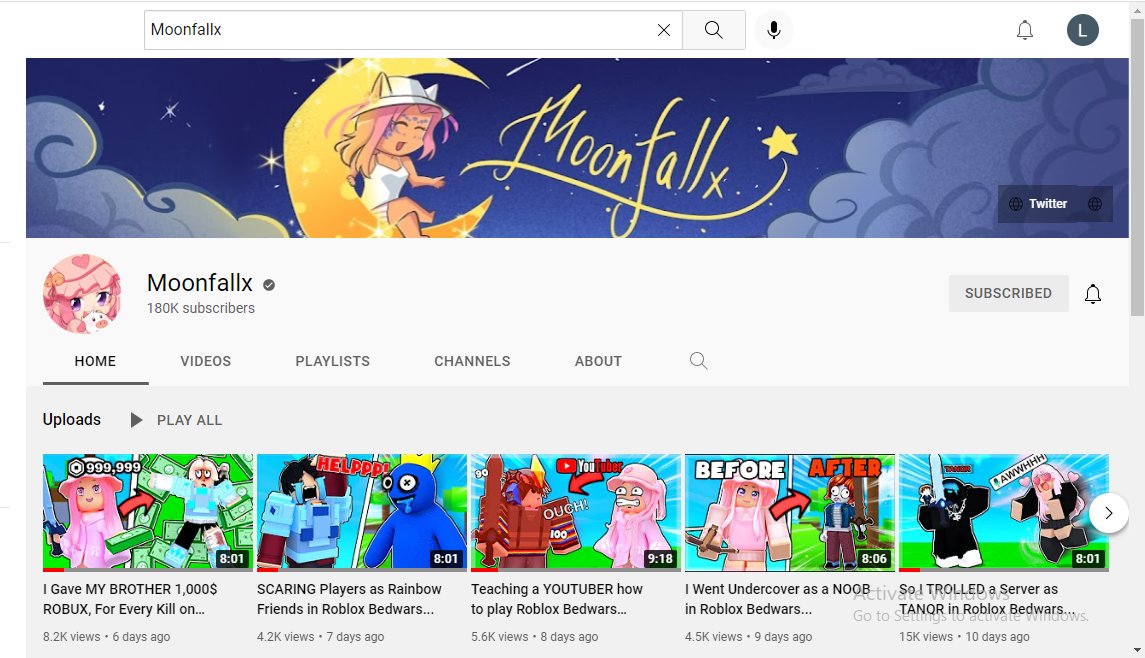Toggle channel notification bell beside SUBSCRIBED

(x=1092, y=294)
